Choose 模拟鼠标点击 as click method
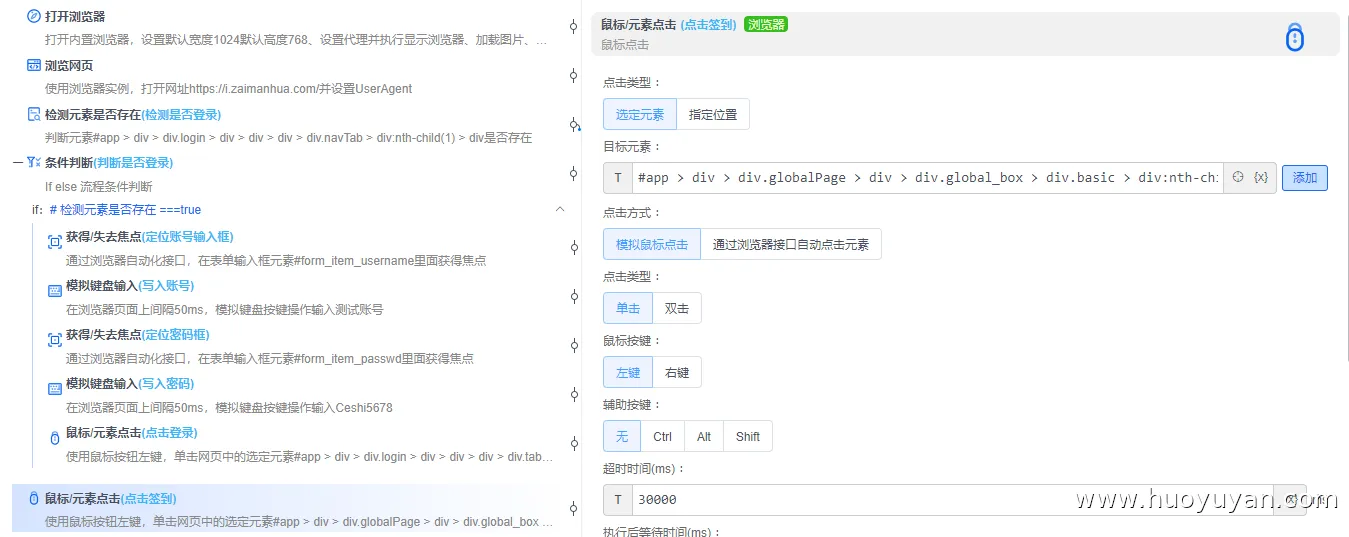The width and height of the screenshot is (1349, 537). point(652,244)
